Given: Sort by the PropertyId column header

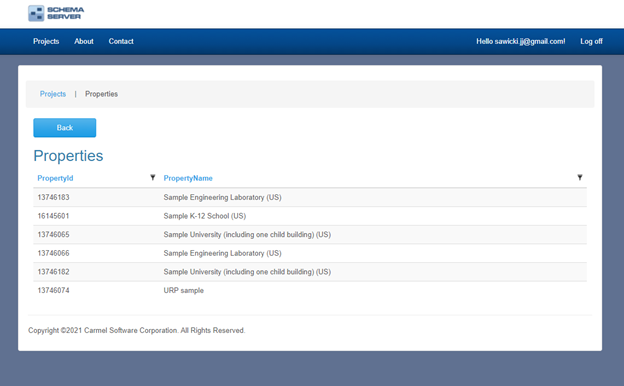Looking at the screenshot, I should 55,178.
